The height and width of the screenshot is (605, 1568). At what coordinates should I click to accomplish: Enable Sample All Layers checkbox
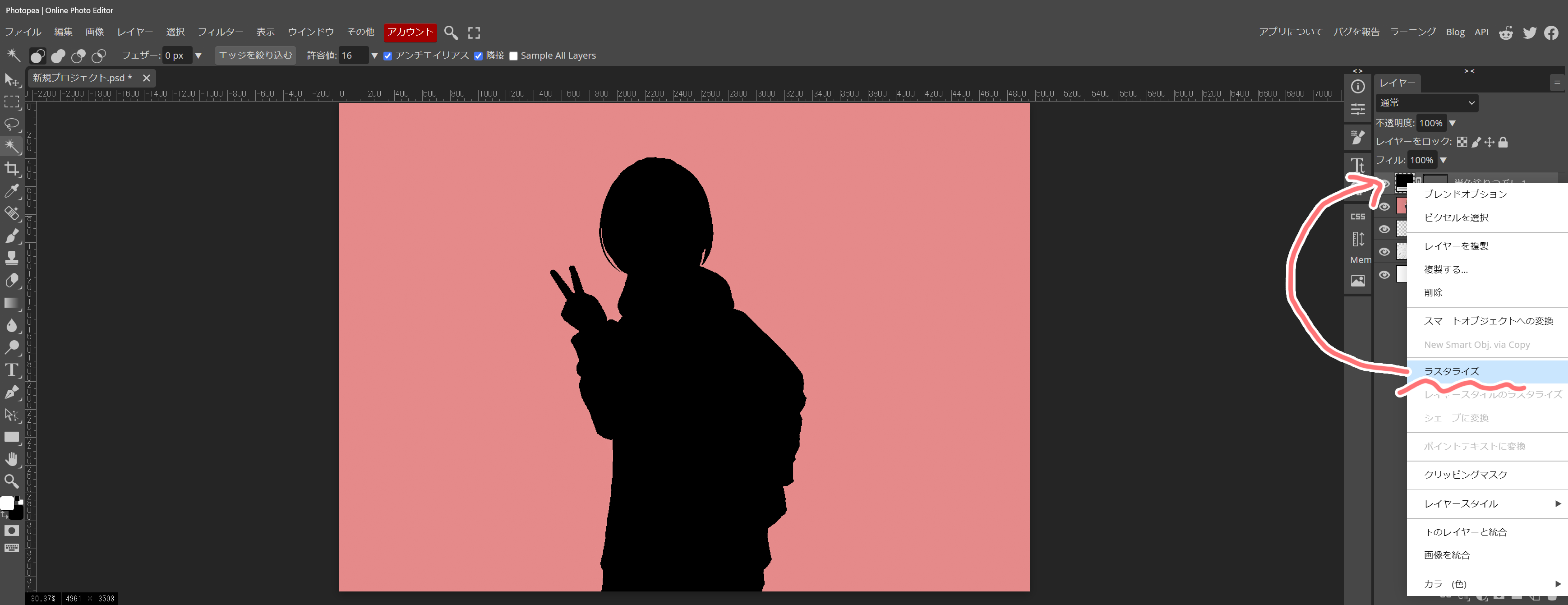(x=513, y=56)
